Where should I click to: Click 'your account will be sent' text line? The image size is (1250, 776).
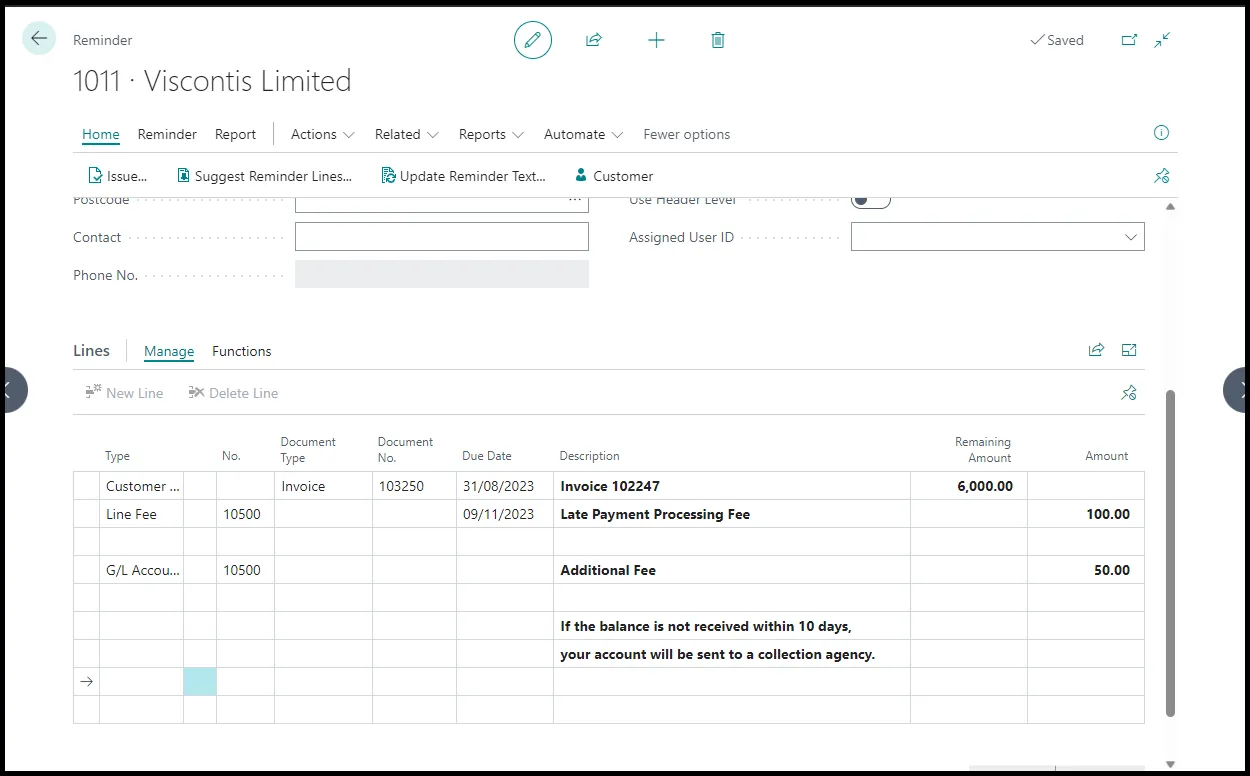pyautogui.click(x=717, y=654)
